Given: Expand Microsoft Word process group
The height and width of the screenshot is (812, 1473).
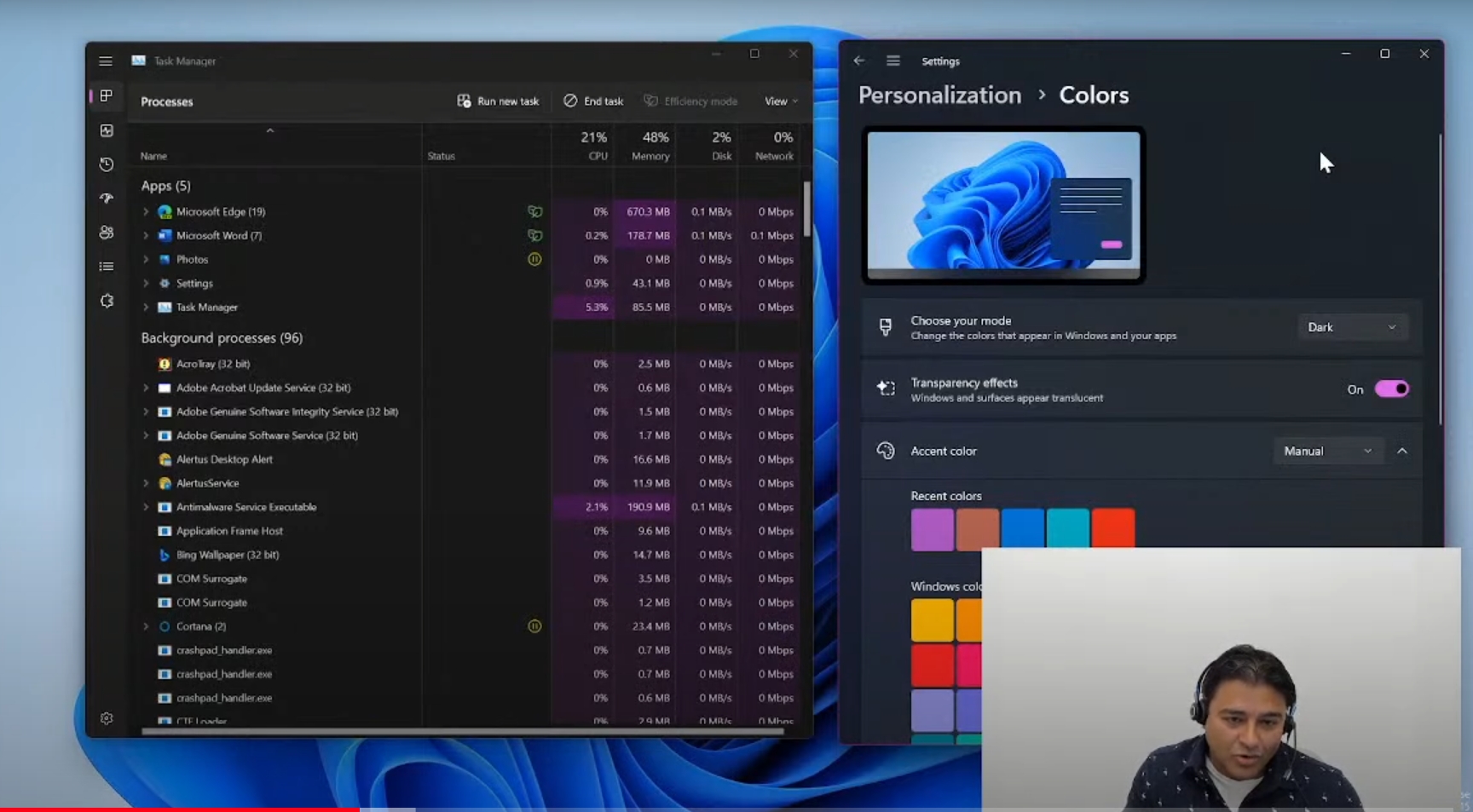Looking at the screenshot, I should [x=146, y=235].
